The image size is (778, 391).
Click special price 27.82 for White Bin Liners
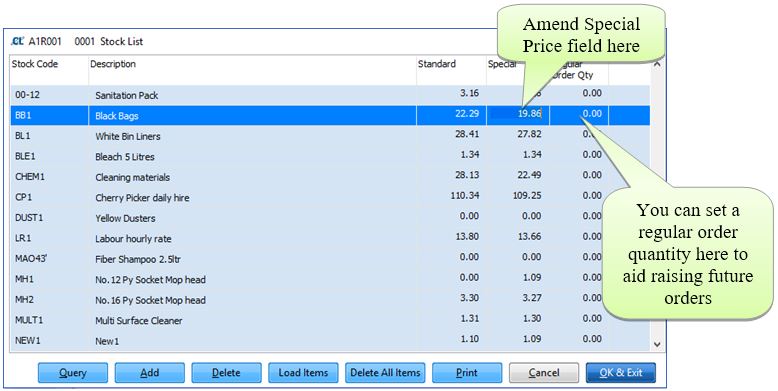click(x=529, y=134)
